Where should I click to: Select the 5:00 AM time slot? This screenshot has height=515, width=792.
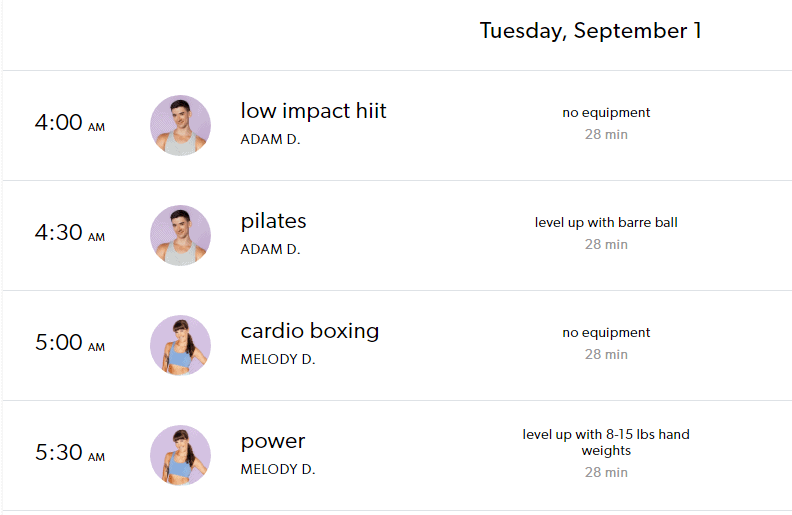tap(70, 343)
